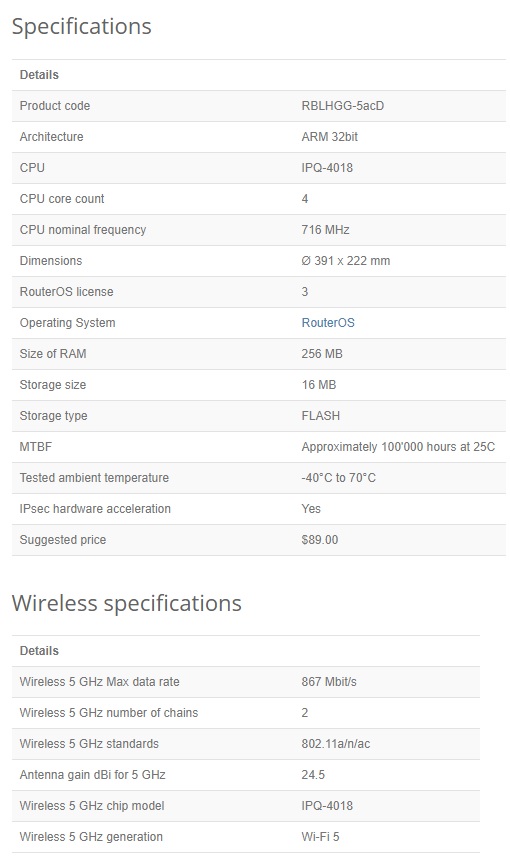Click the 716 MHz frequency value
Screen dimensions: 510x856
(325, 230)
